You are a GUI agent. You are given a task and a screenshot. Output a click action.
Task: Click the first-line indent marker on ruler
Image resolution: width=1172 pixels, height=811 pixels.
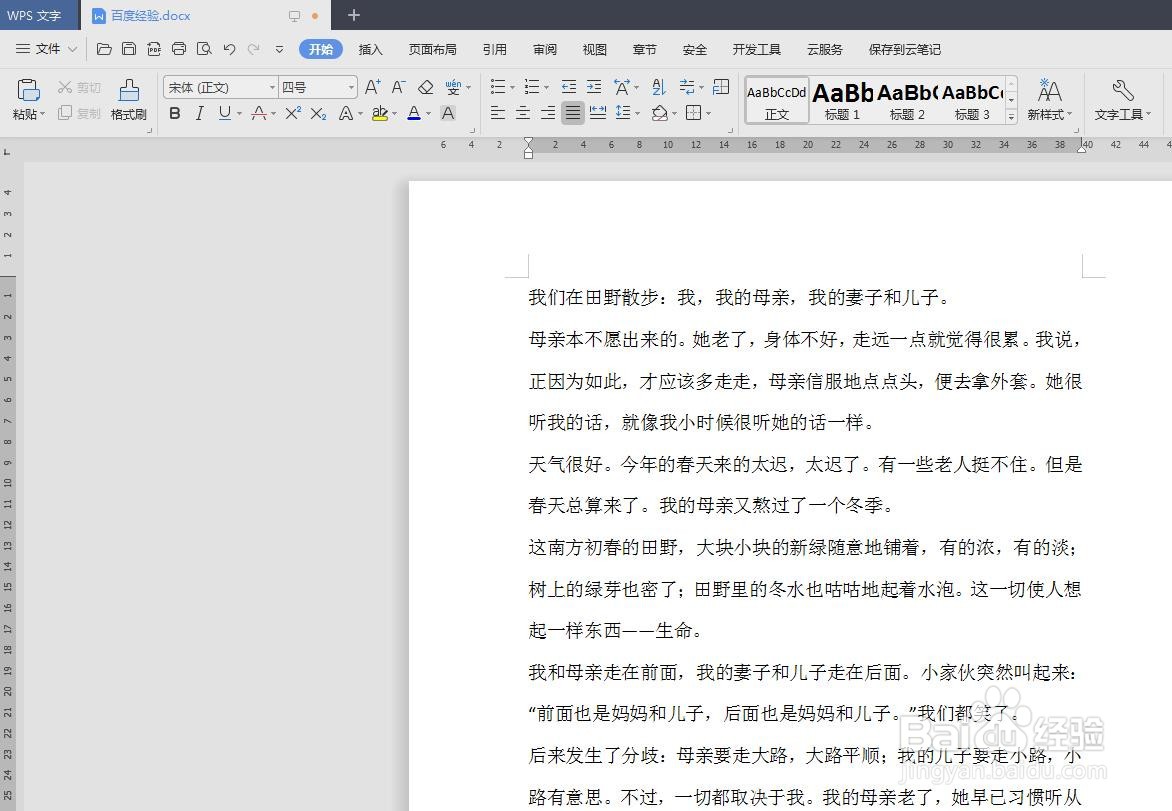[528, 141]
